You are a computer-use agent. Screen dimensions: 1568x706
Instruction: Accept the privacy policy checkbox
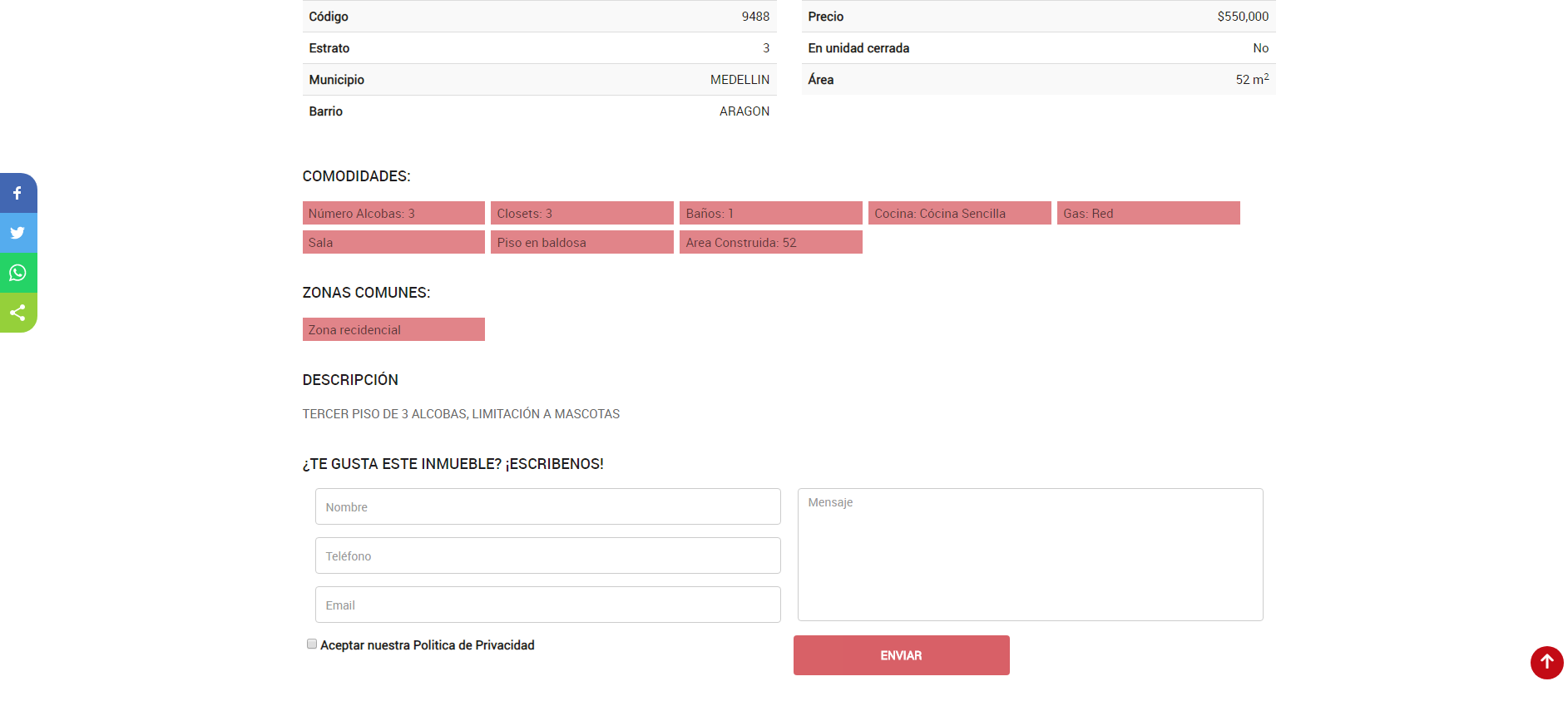312,644
